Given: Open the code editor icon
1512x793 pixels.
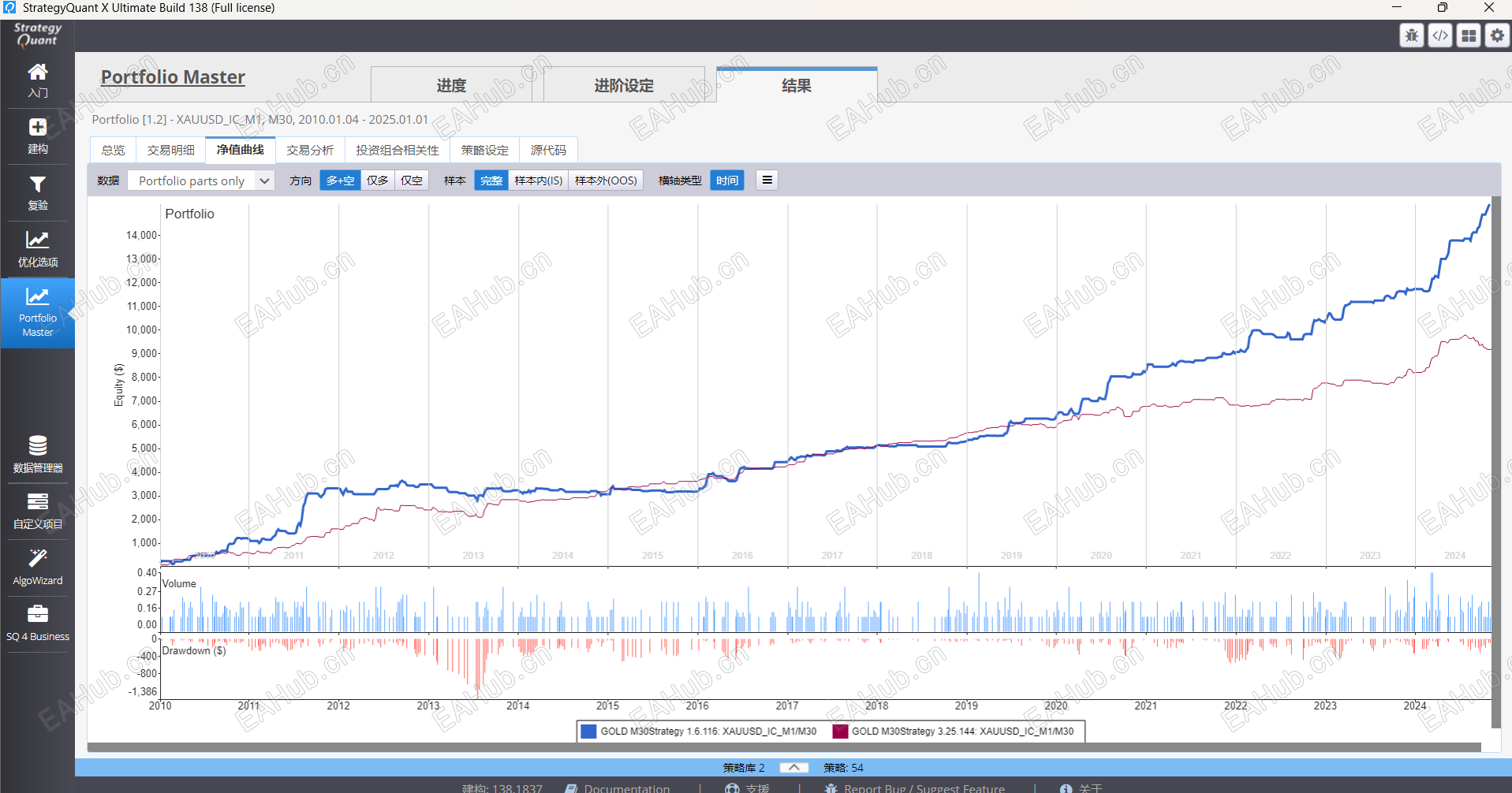Looking at the screenshot, I should click(1440, 35).
